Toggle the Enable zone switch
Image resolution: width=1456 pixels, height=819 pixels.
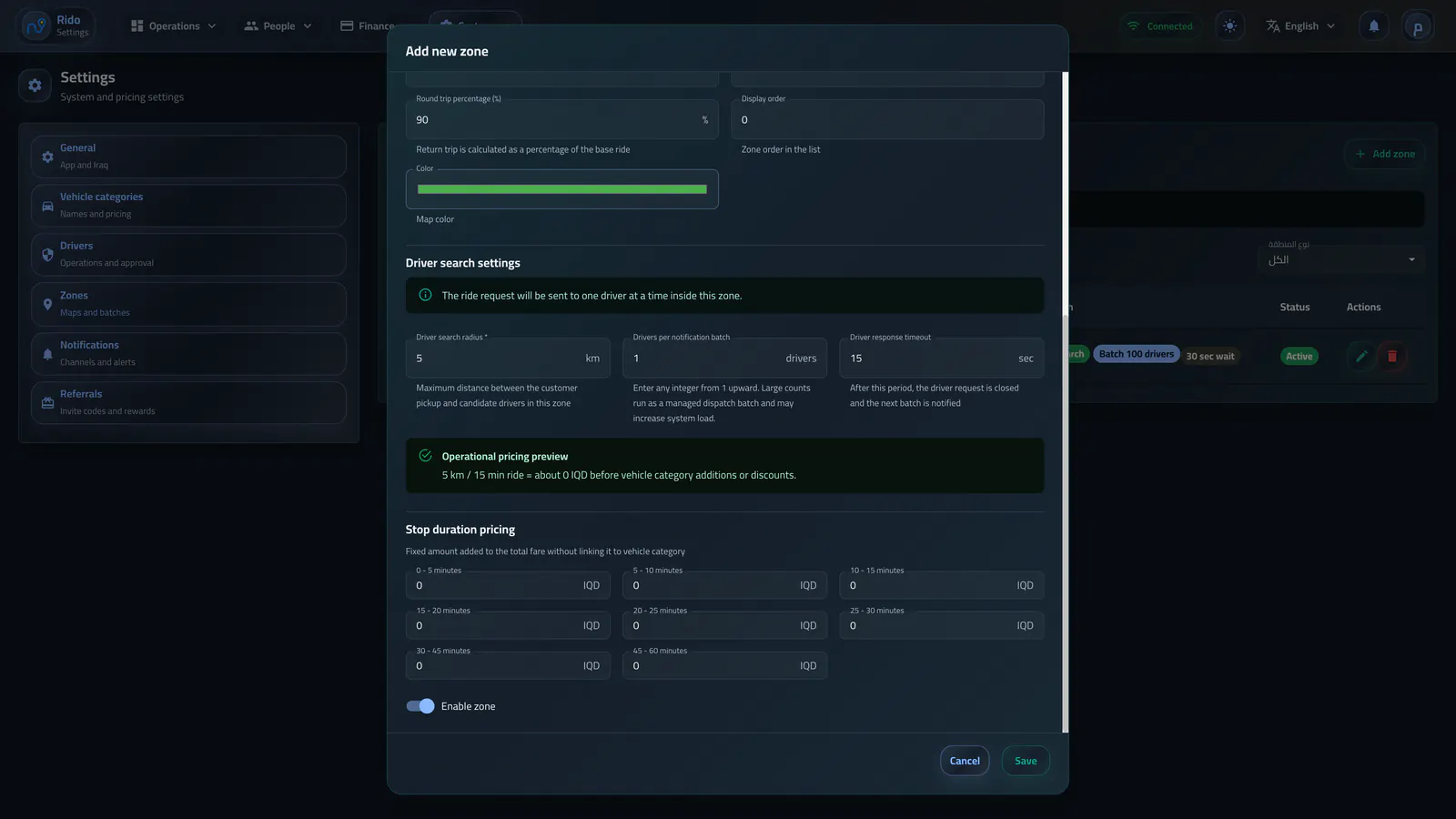click(x=420, y=706)
